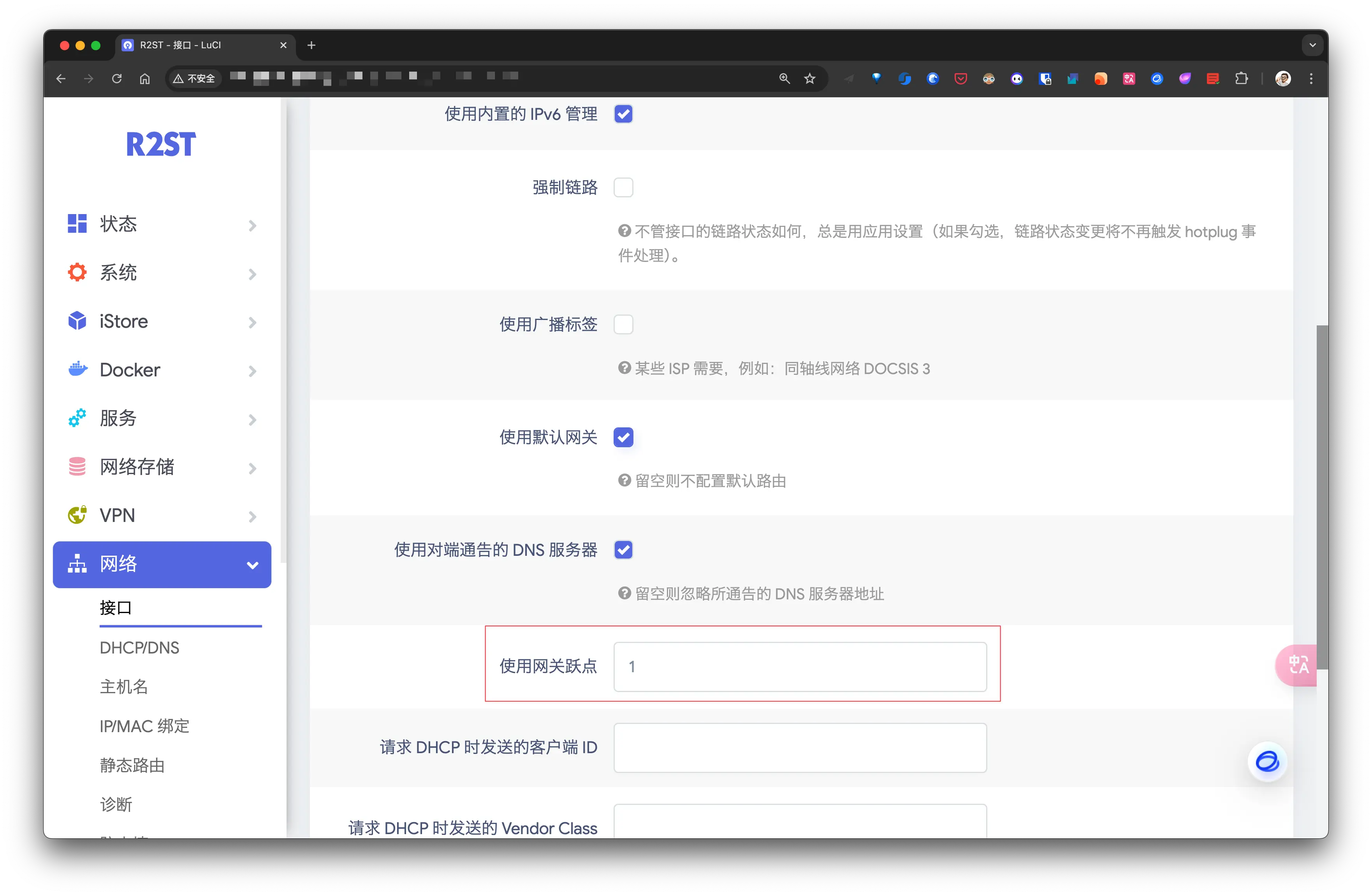
Task: Open the browser extensions puzzle icon
Action: [1241, 78]
